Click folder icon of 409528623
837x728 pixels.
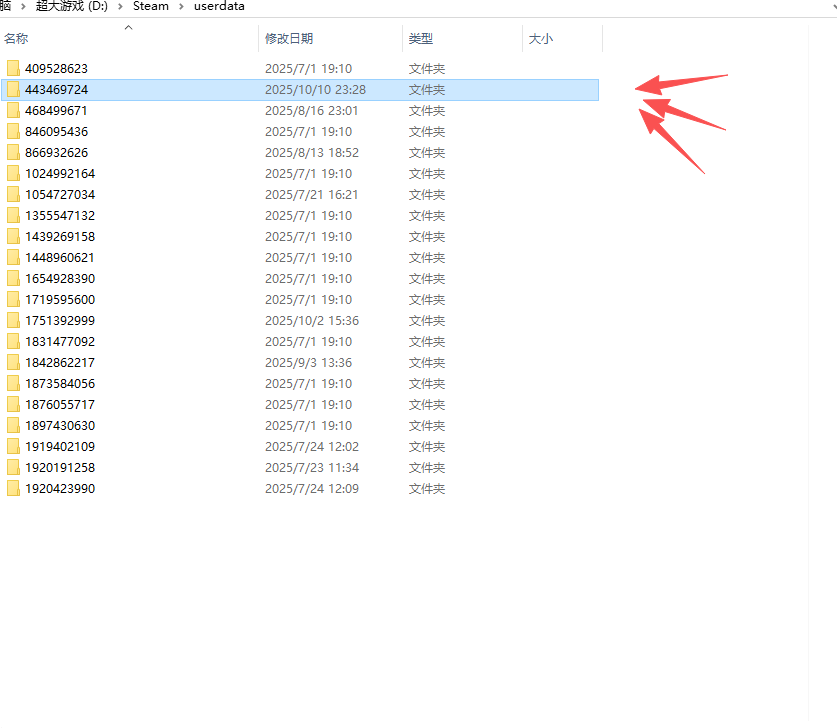click(x=13, y=69)
